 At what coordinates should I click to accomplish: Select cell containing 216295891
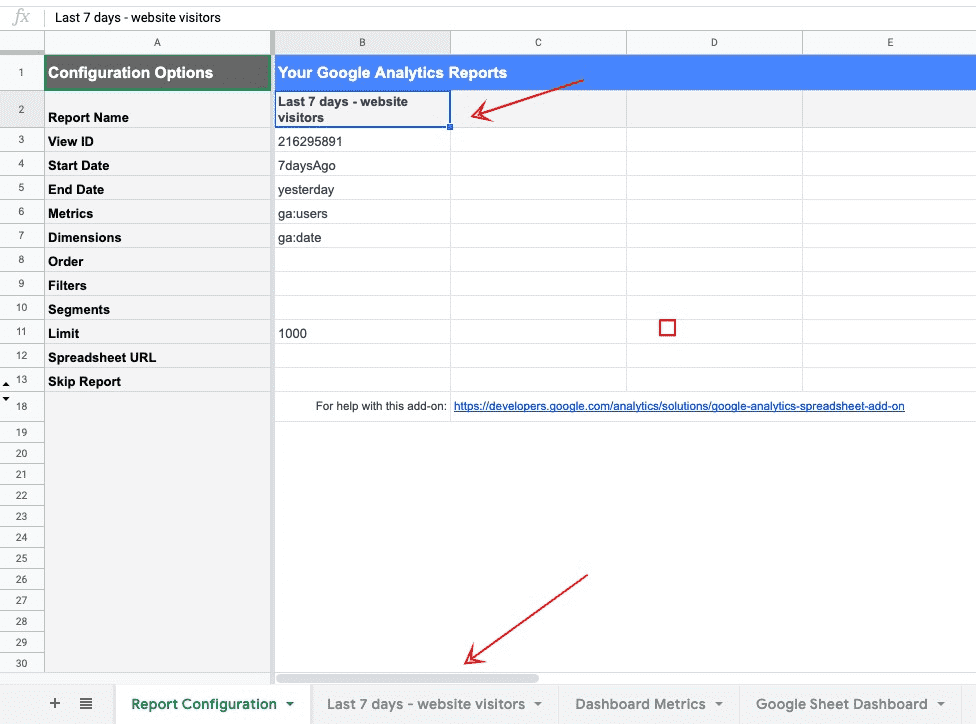[x=362, y=140]
